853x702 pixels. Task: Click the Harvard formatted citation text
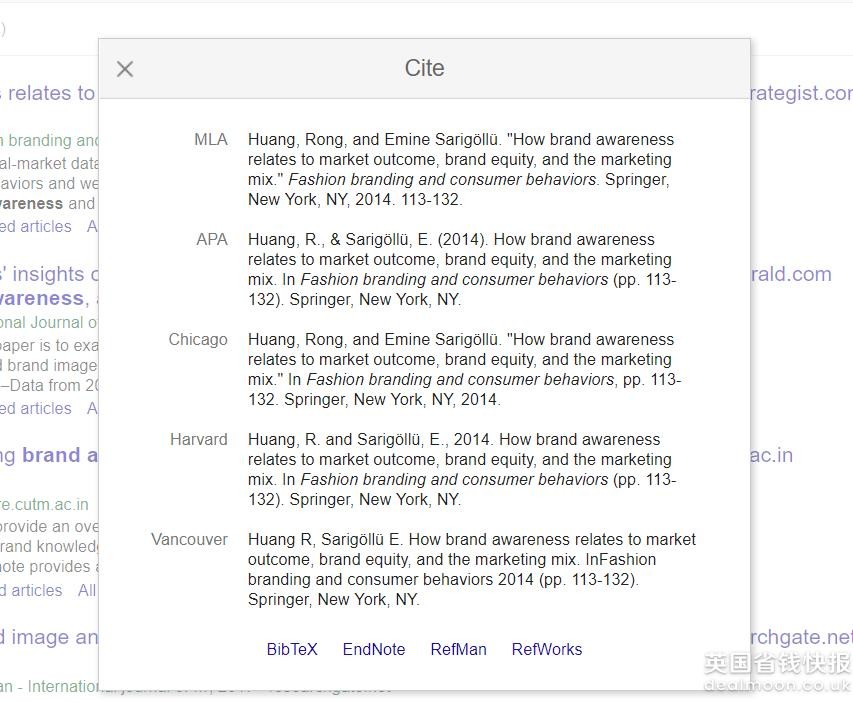pos(461,469)
